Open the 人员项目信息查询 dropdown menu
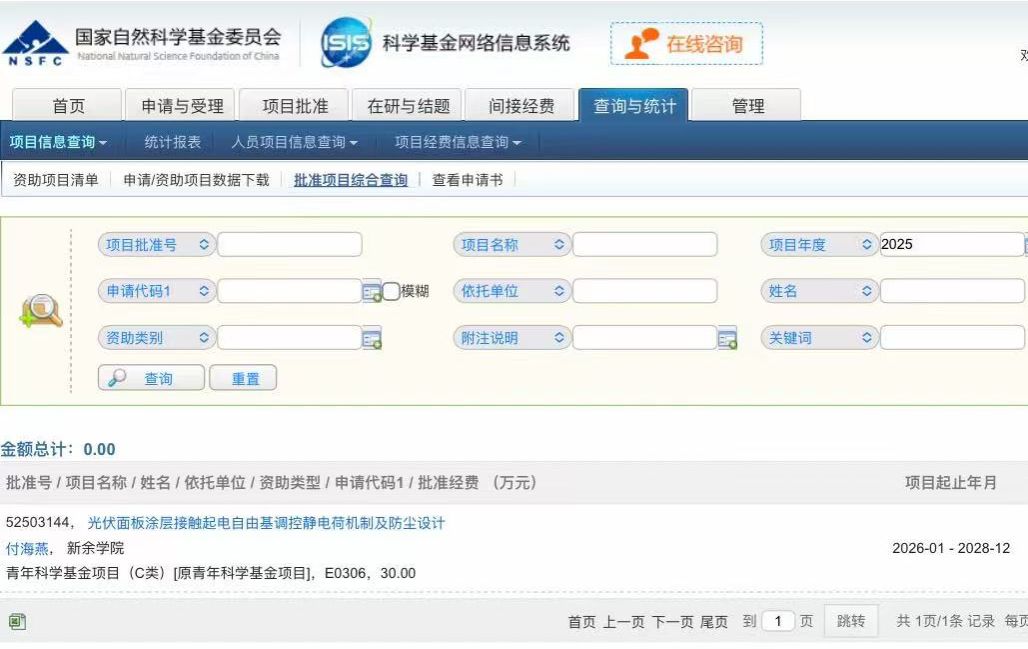The height and width of the screenshot is (649, 1028). (294, 143)
